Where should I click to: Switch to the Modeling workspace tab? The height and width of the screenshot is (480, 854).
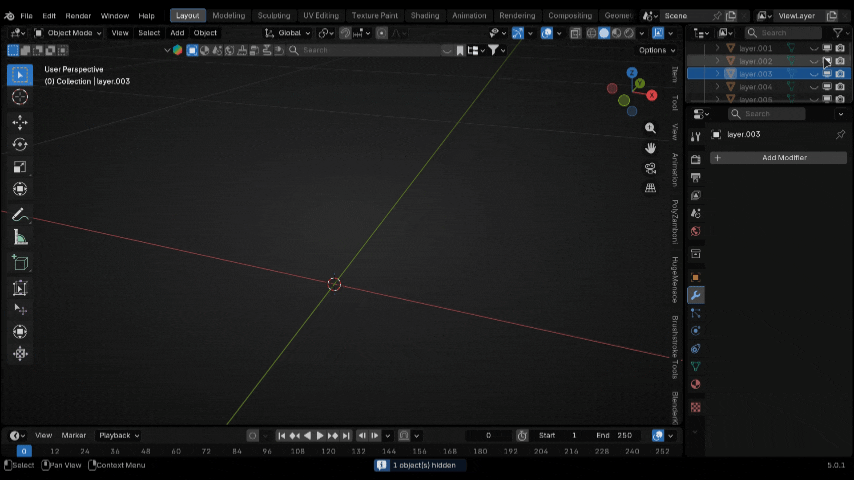(228, 16)
